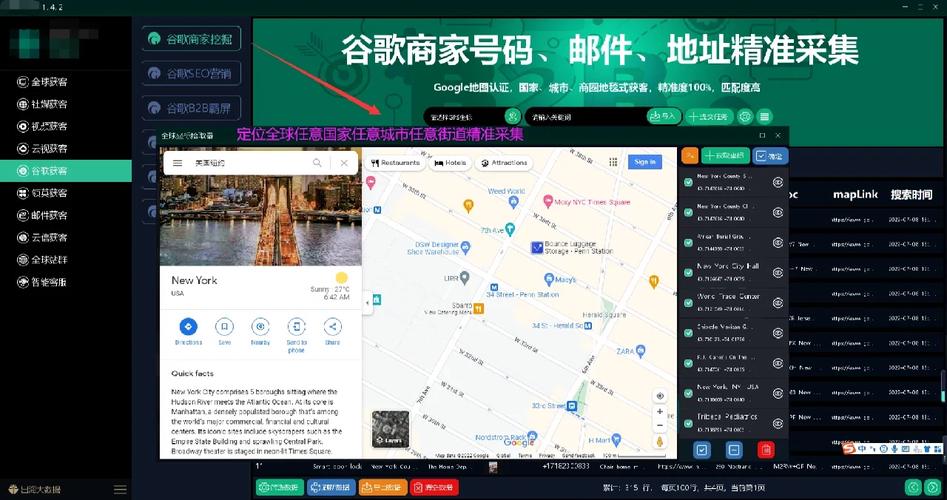This screenshot has width=947, height=500.
Task: Click the Layers satellite thumbnail
Action: pyautogui.click(x=390, y=429)
